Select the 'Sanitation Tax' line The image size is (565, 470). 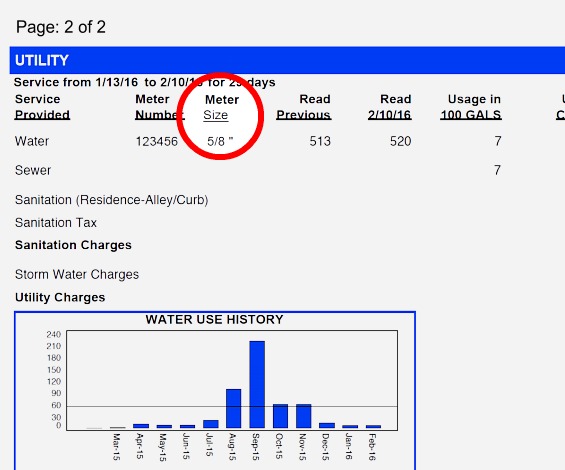pos(56,223)
